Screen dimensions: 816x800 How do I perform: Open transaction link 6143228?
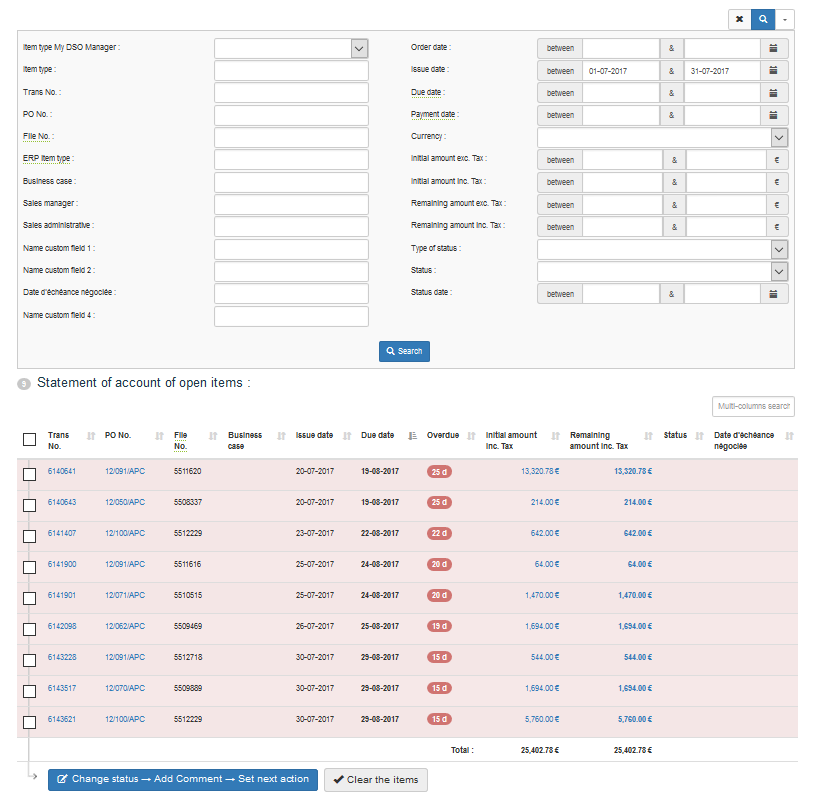pyautogui.click(x=62, y=657)
